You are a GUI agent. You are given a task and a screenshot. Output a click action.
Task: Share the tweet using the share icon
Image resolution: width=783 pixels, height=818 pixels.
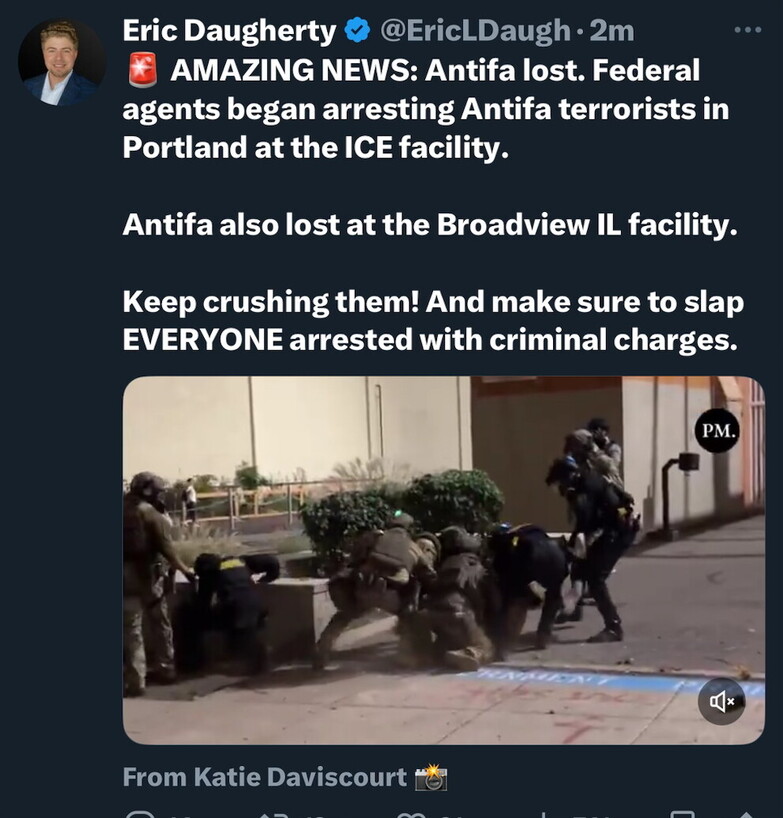pyautogui.click(x=745, y=813)
